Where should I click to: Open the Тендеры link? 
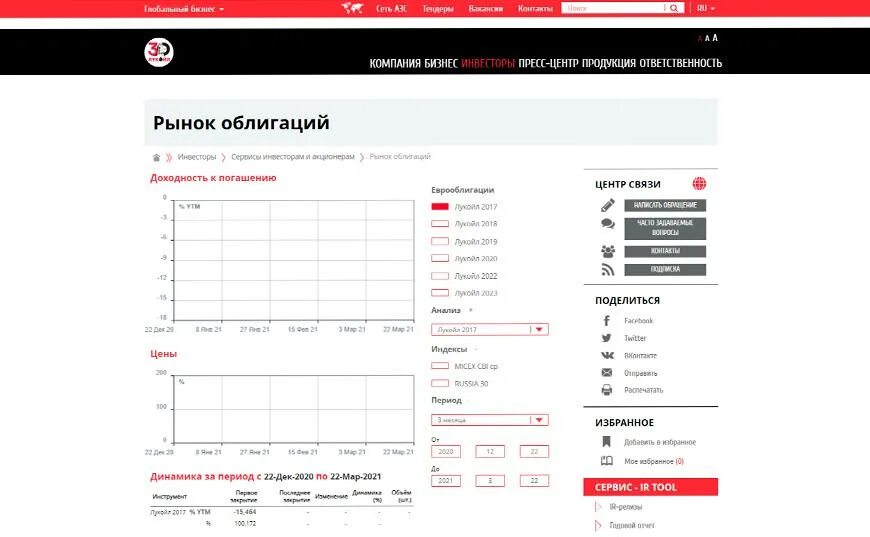[438, 8]
